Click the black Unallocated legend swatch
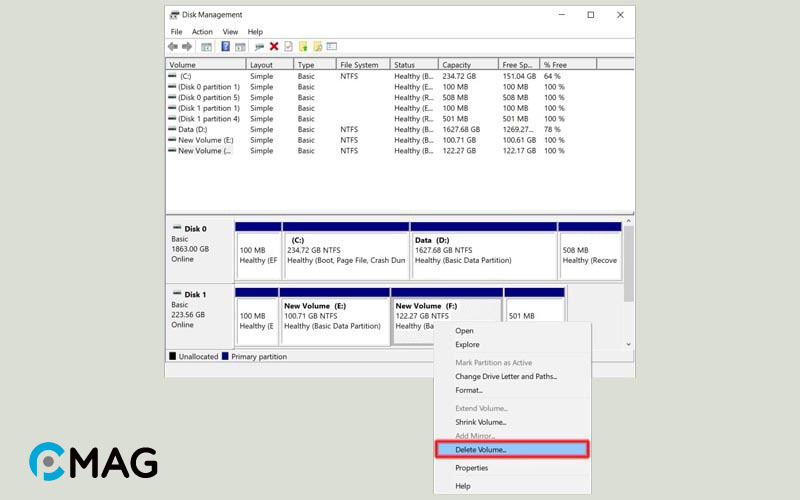The height and width of the screenshot is (500, 800). (x=172, y=356)
